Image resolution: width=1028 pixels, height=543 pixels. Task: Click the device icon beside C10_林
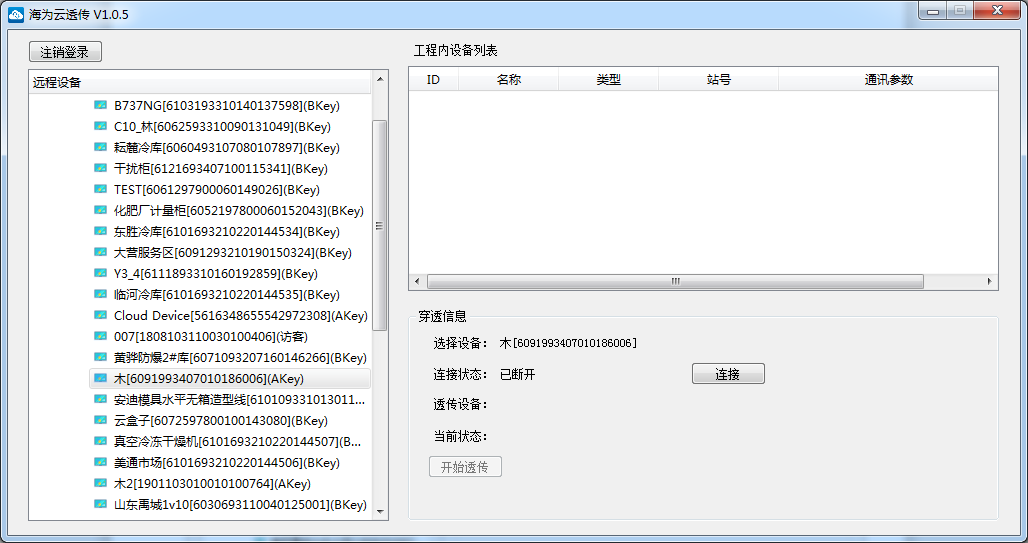tap(100, 126)
